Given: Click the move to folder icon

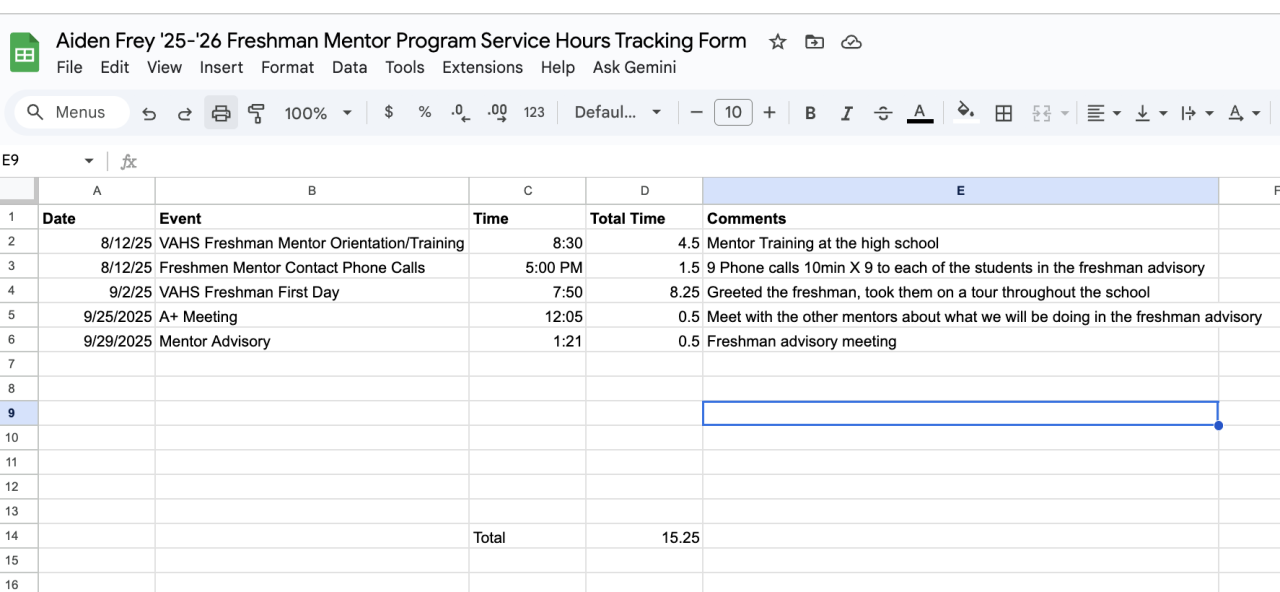Looking at the screenshot, I should (815, 42).
